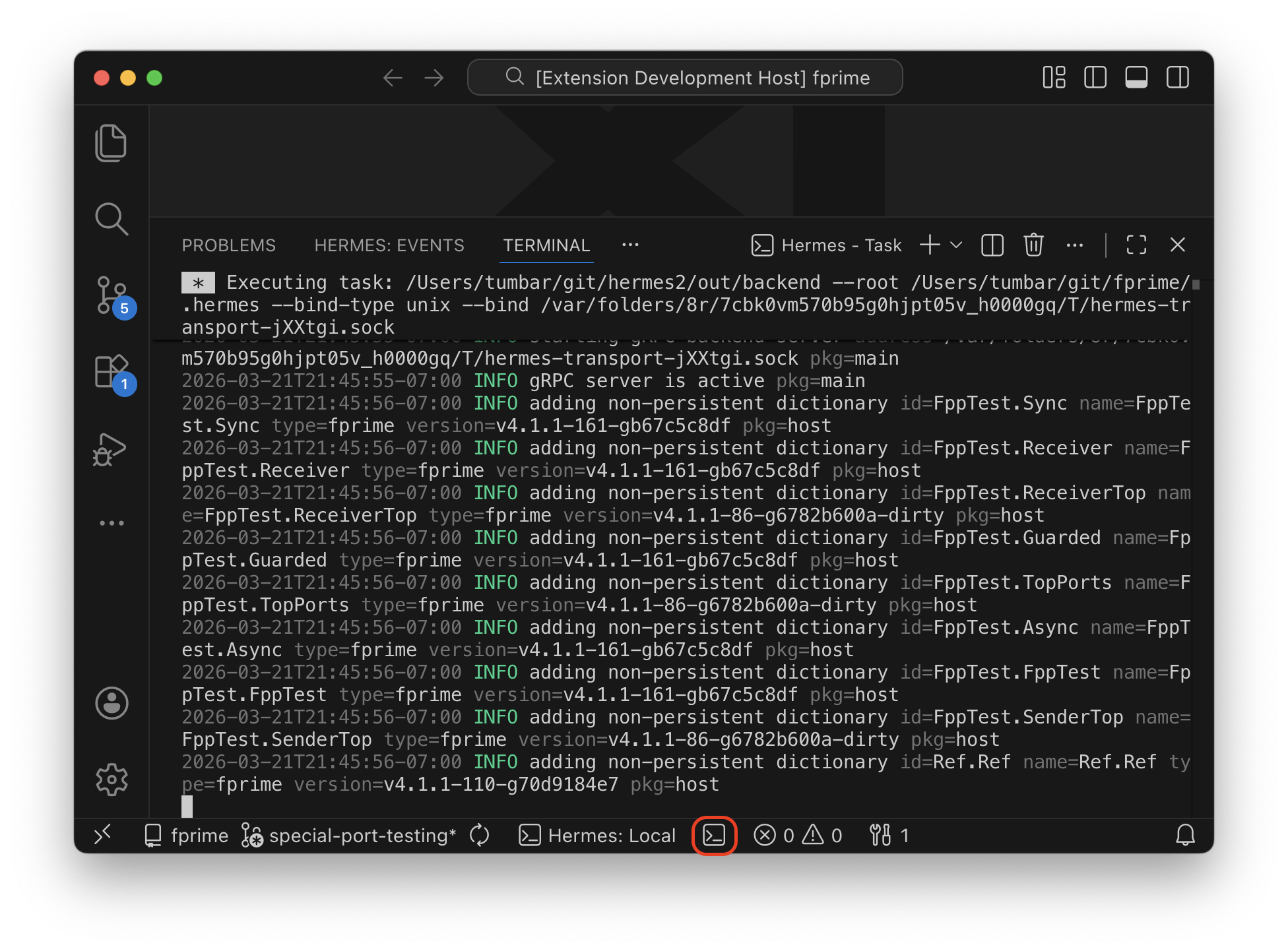This screenshot has width=1288, height=951.
Task: Open additional activity bar views ellipsis
Action: pyautogui.click(x=112, y=523)
